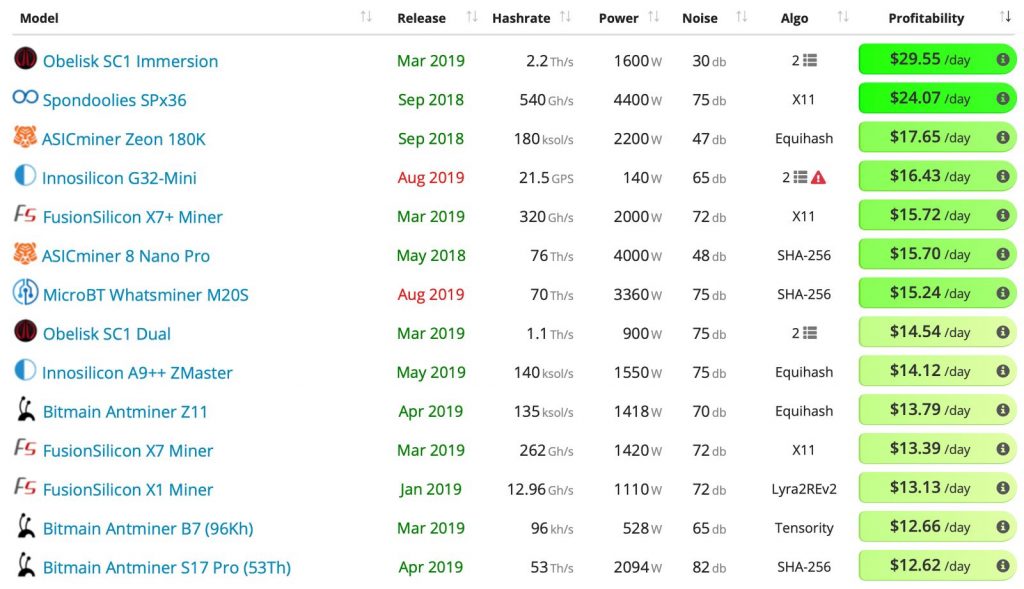The image size is (1024, 589).
Task: Click the $17.65/day profitability badge
Action: tap(936, 138)
